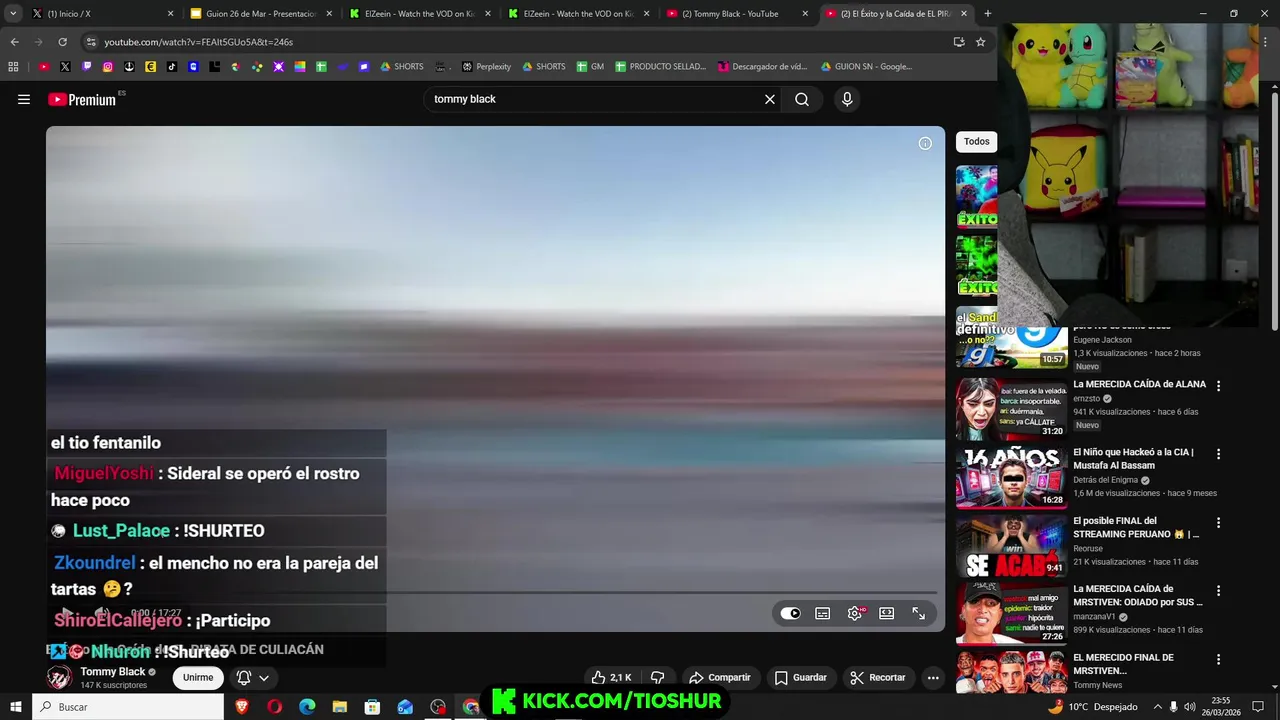
Task: Start voice search with microphone icon
Action: [x=847, y=99]
